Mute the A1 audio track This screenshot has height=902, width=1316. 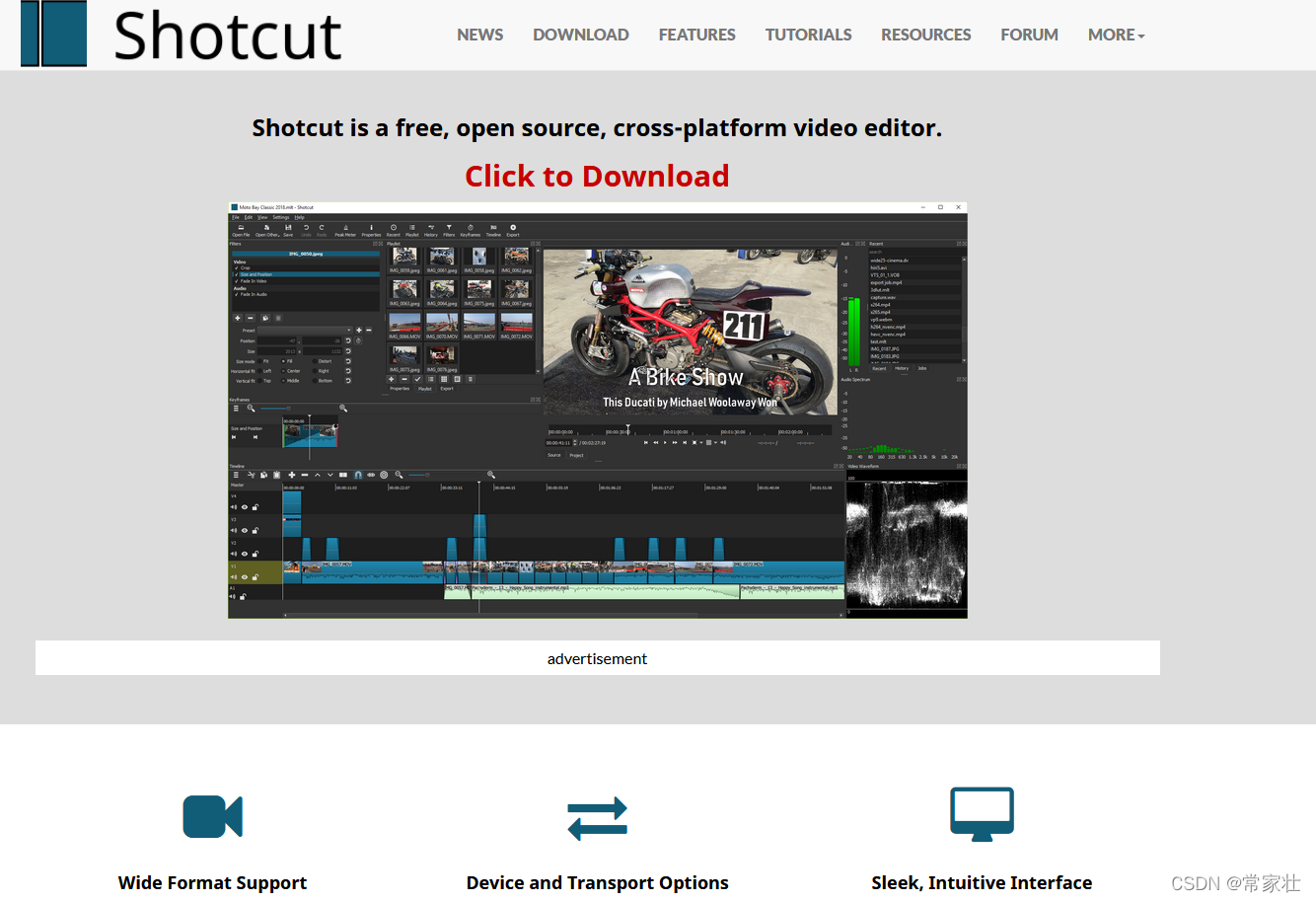click(x=233, y=596)
